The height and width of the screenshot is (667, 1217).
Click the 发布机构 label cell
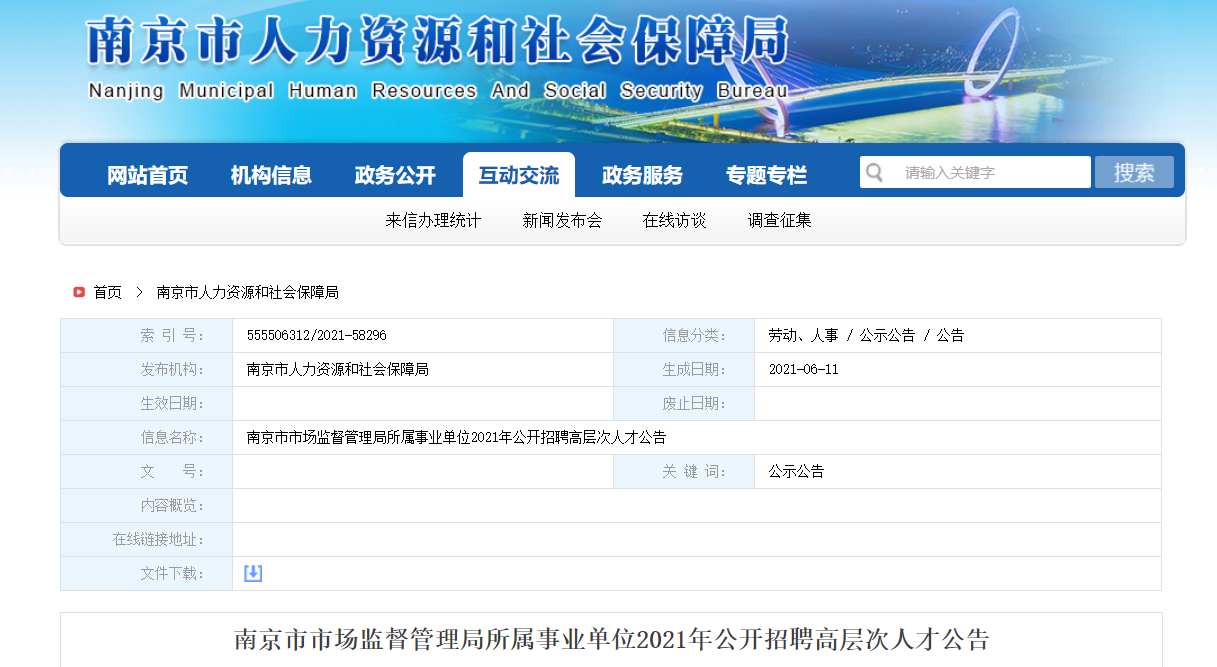coord(146,370)
